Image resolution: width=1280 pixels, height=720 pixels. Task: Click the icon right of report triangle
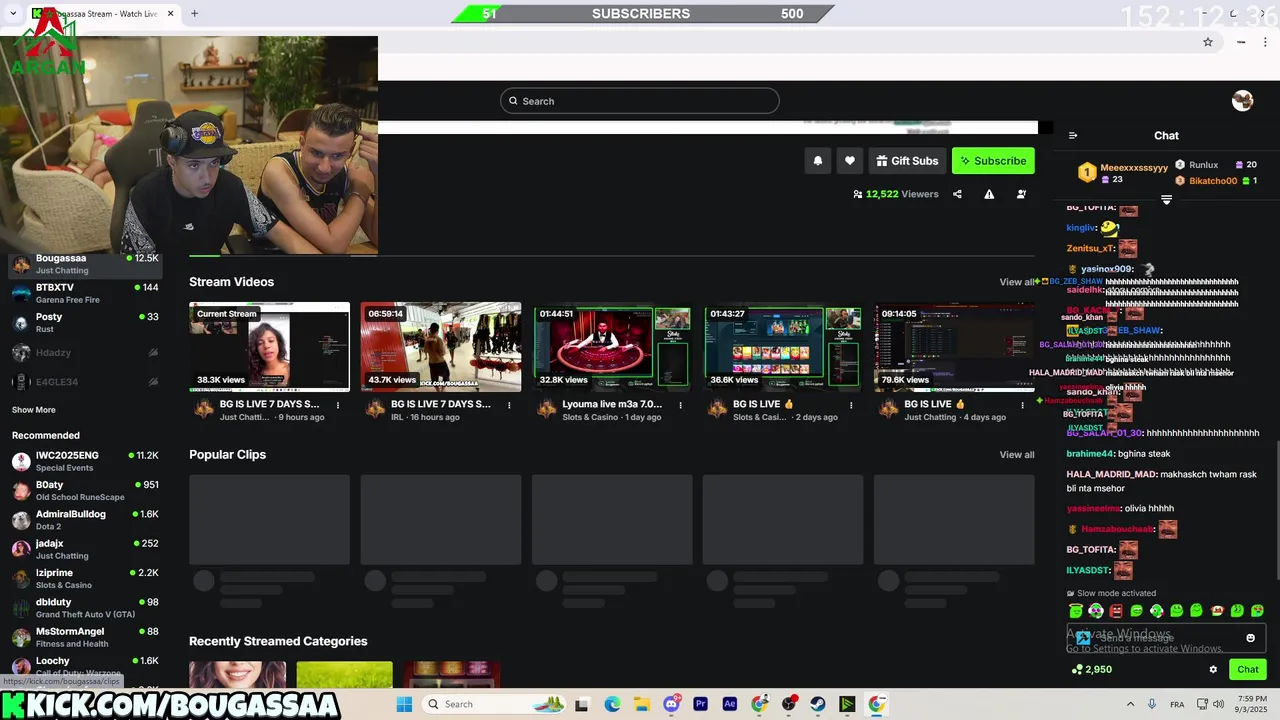(x=1021, y=194)
